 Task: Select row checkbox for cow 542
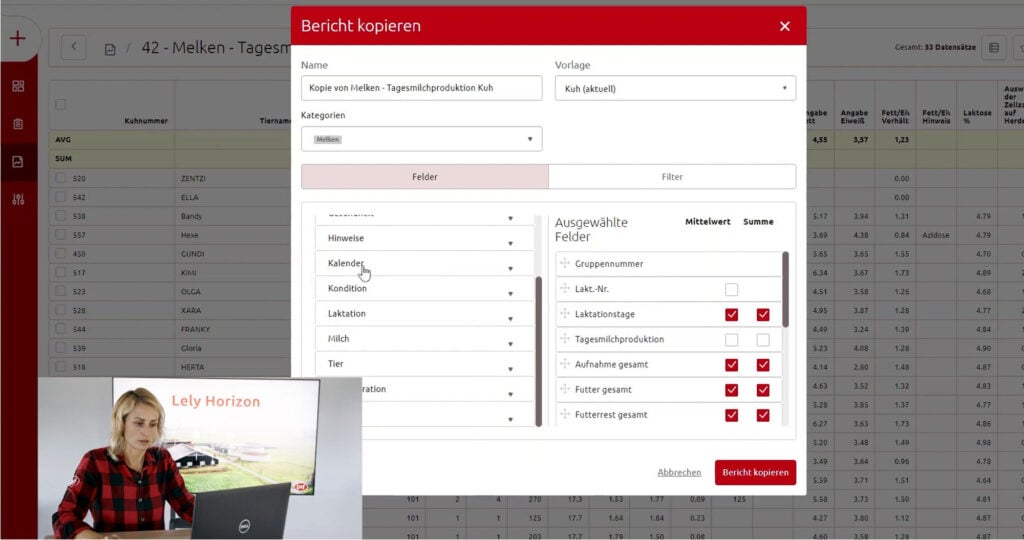[x=60, y=197]
